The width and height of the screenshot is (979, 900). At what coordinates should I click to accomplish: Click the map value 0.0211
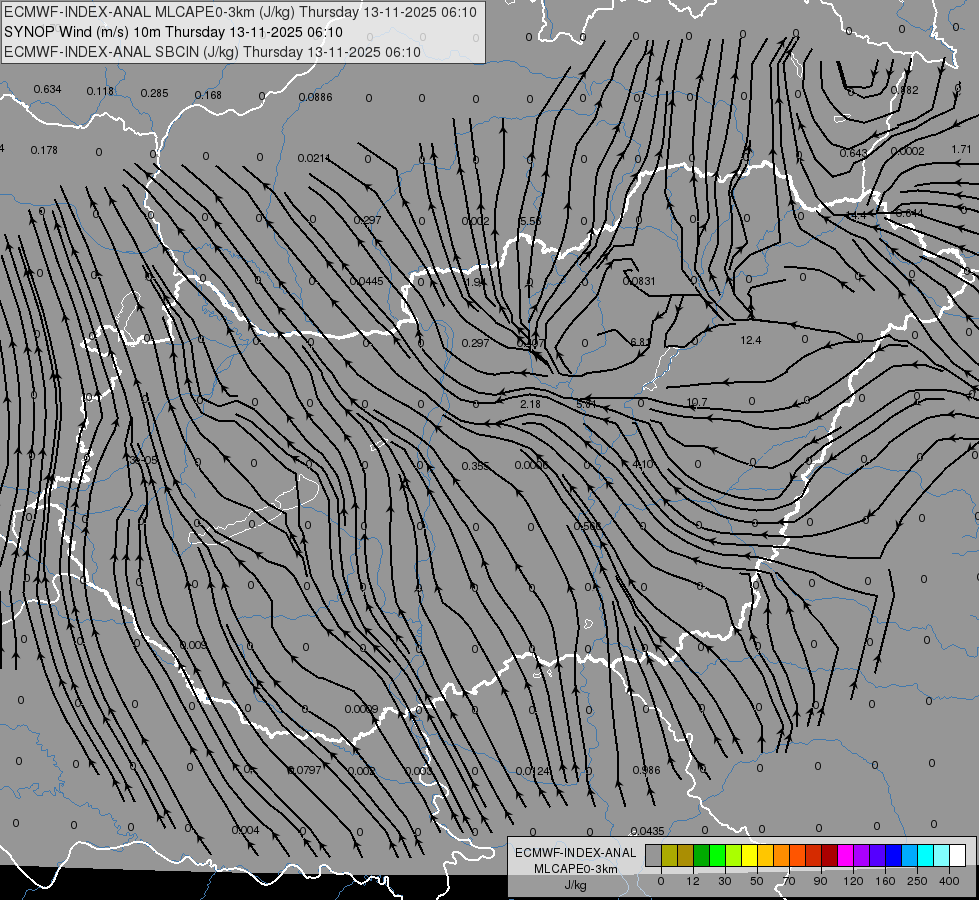[314, 158]
